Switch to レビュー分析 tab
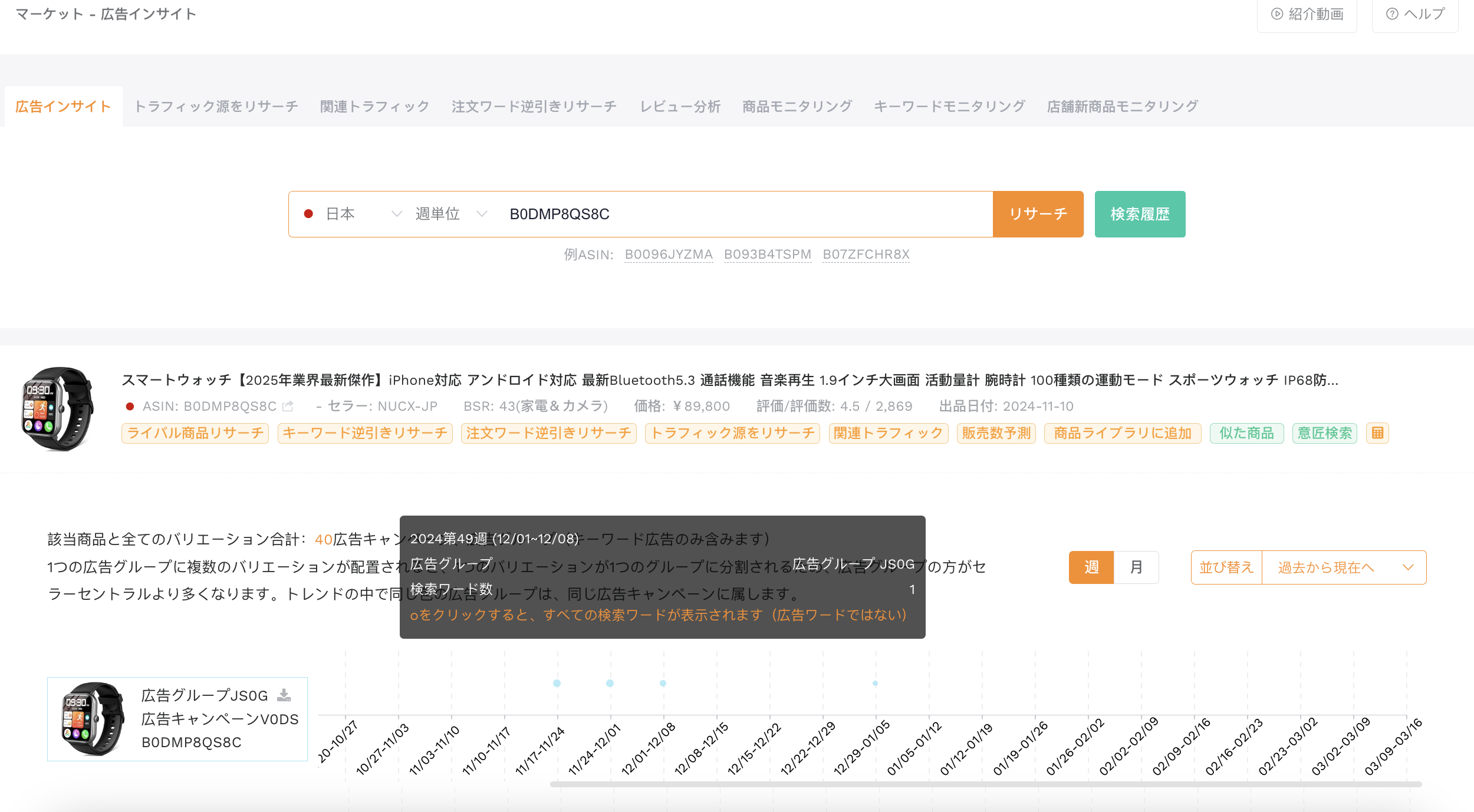 pos(680,107)
